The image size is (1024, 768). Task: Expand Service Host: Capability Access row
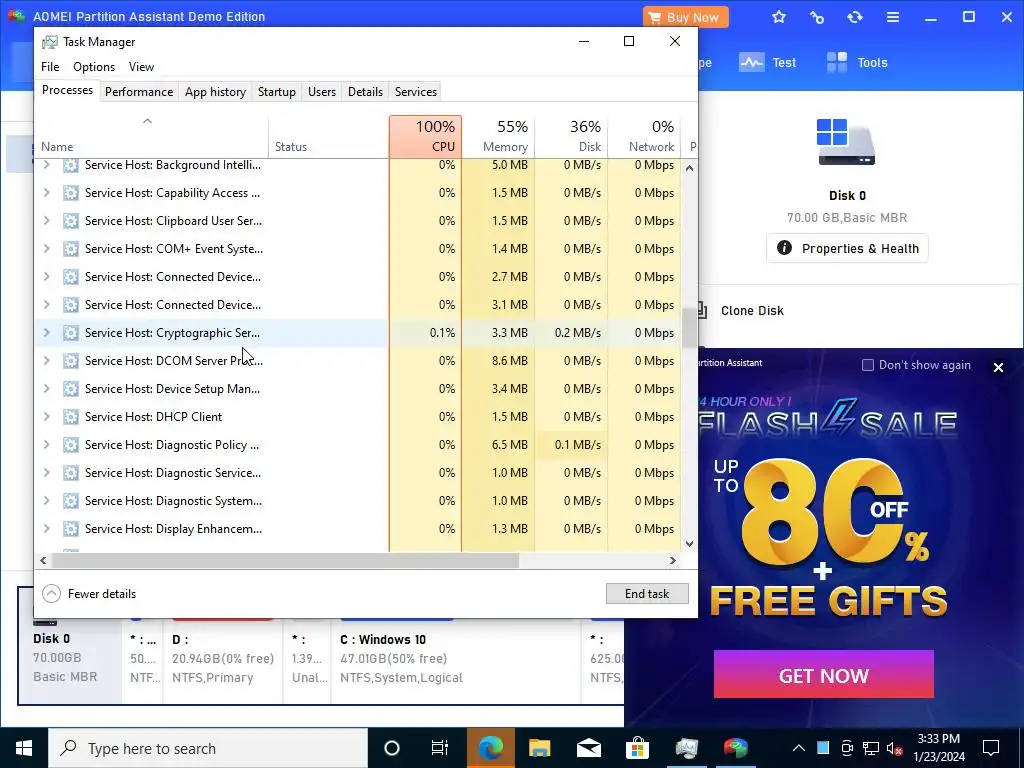tap(46, 193)
